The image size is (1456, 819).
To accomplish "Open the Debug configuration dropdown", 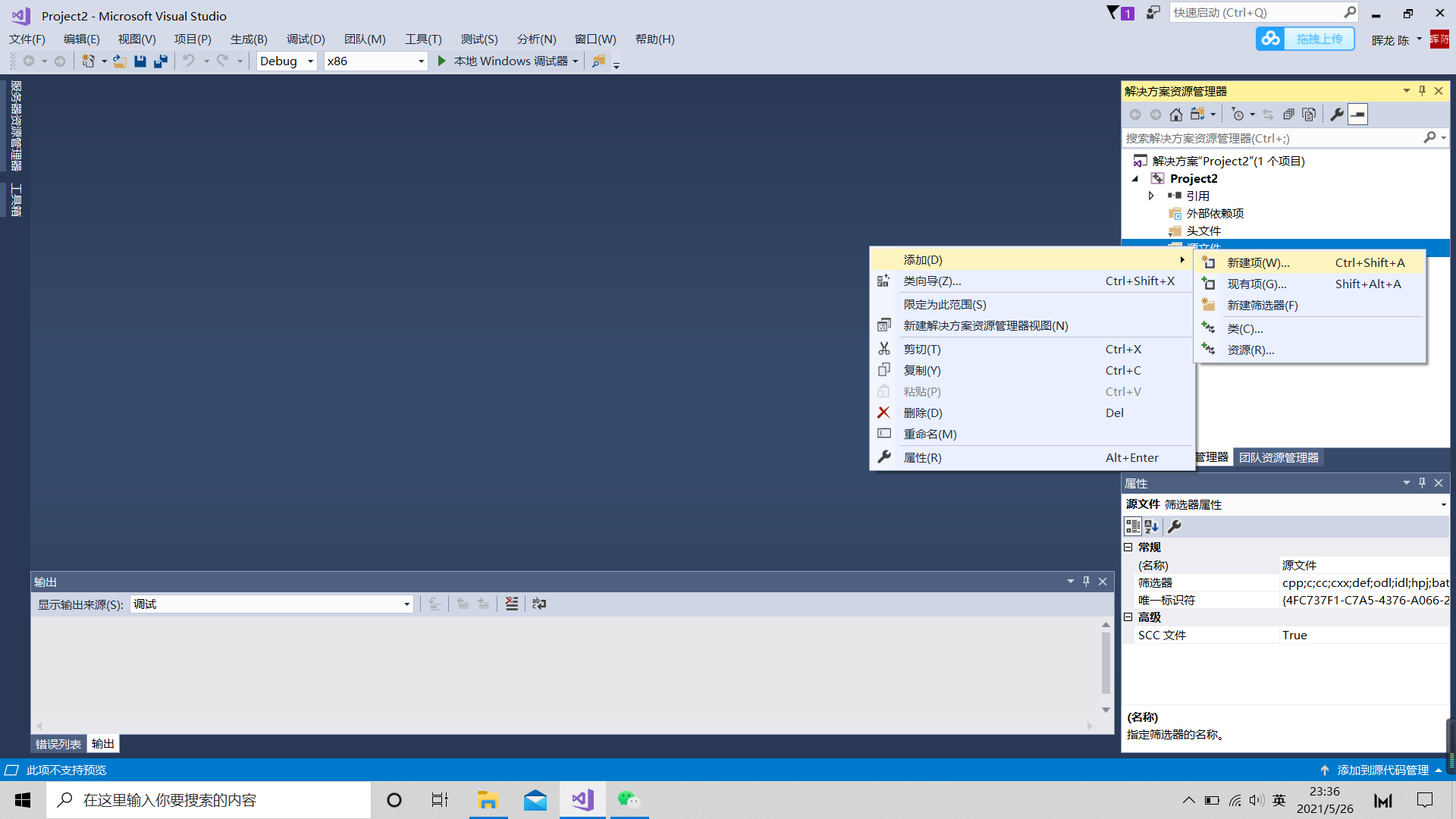I will coord(310,61).
